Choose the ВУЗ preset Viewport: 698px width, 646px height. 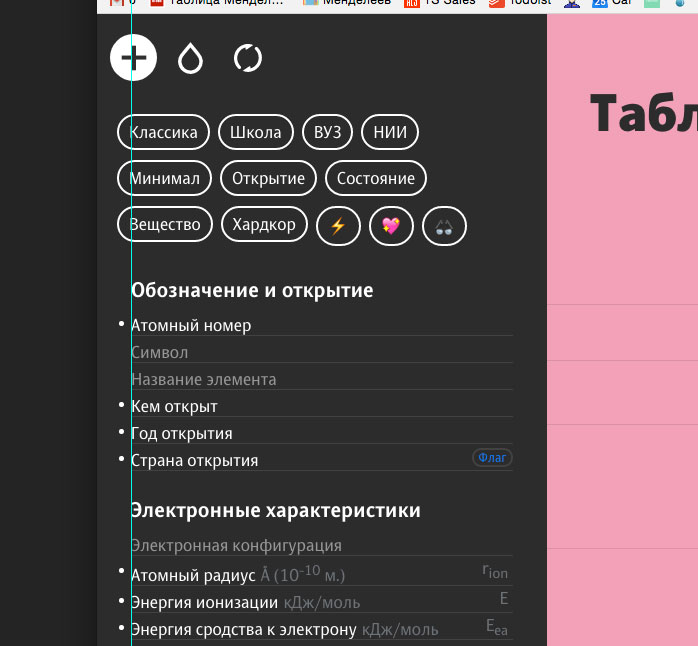pos(327,132)
